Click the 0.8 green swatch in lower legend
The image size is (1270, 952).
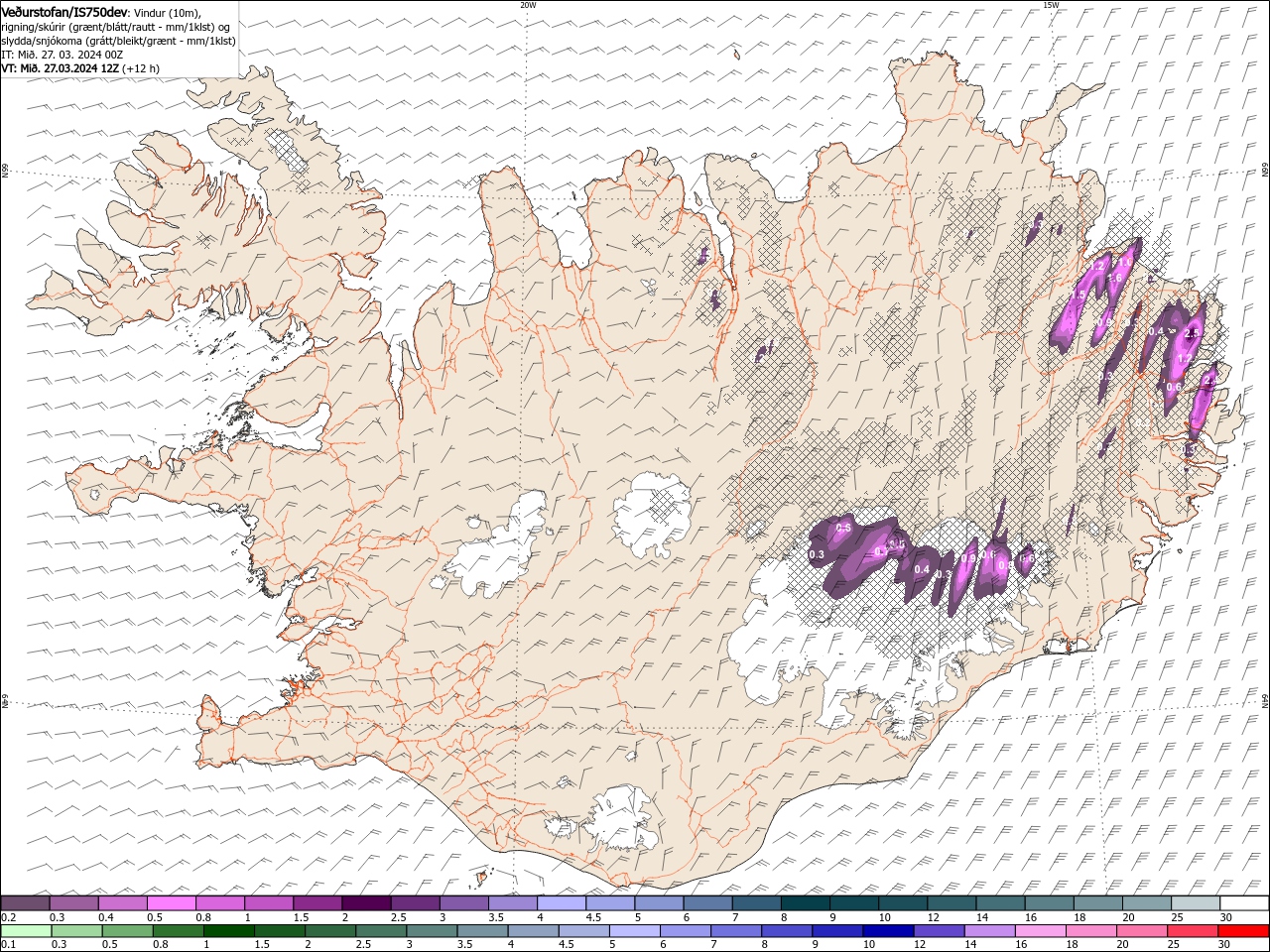coord(179,931)
